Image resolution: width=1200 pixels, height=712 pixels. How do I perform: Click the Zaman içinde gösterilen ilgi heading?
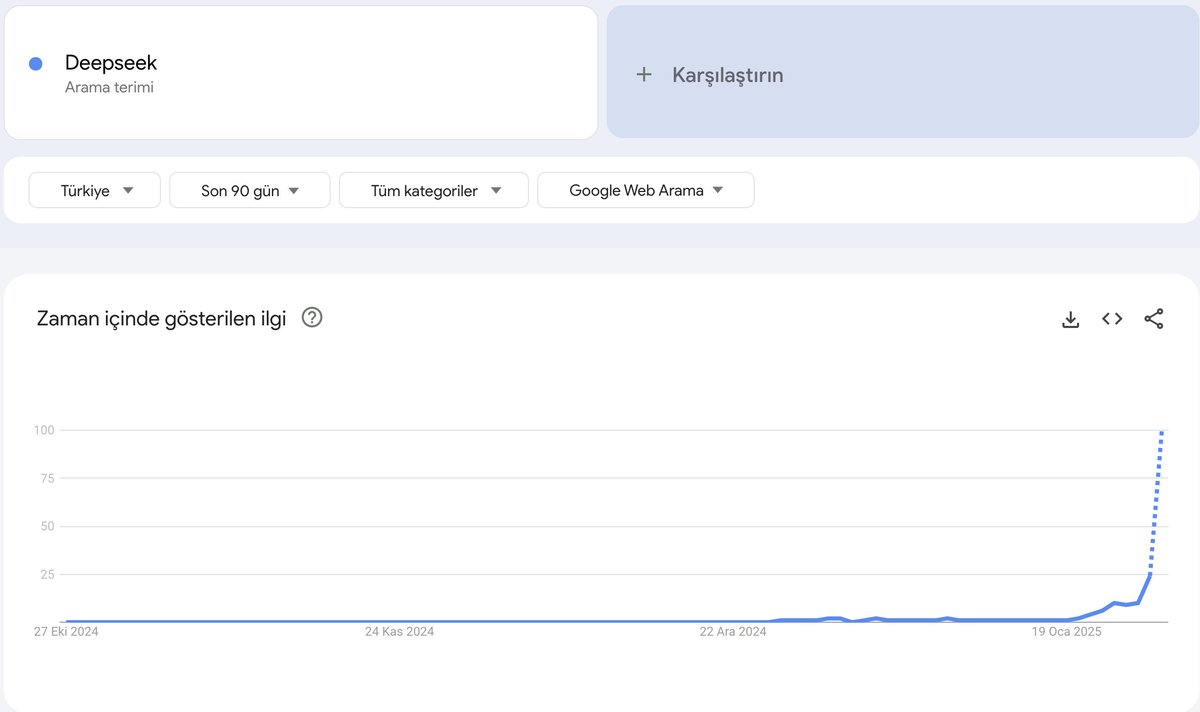[x=161, y=319]
